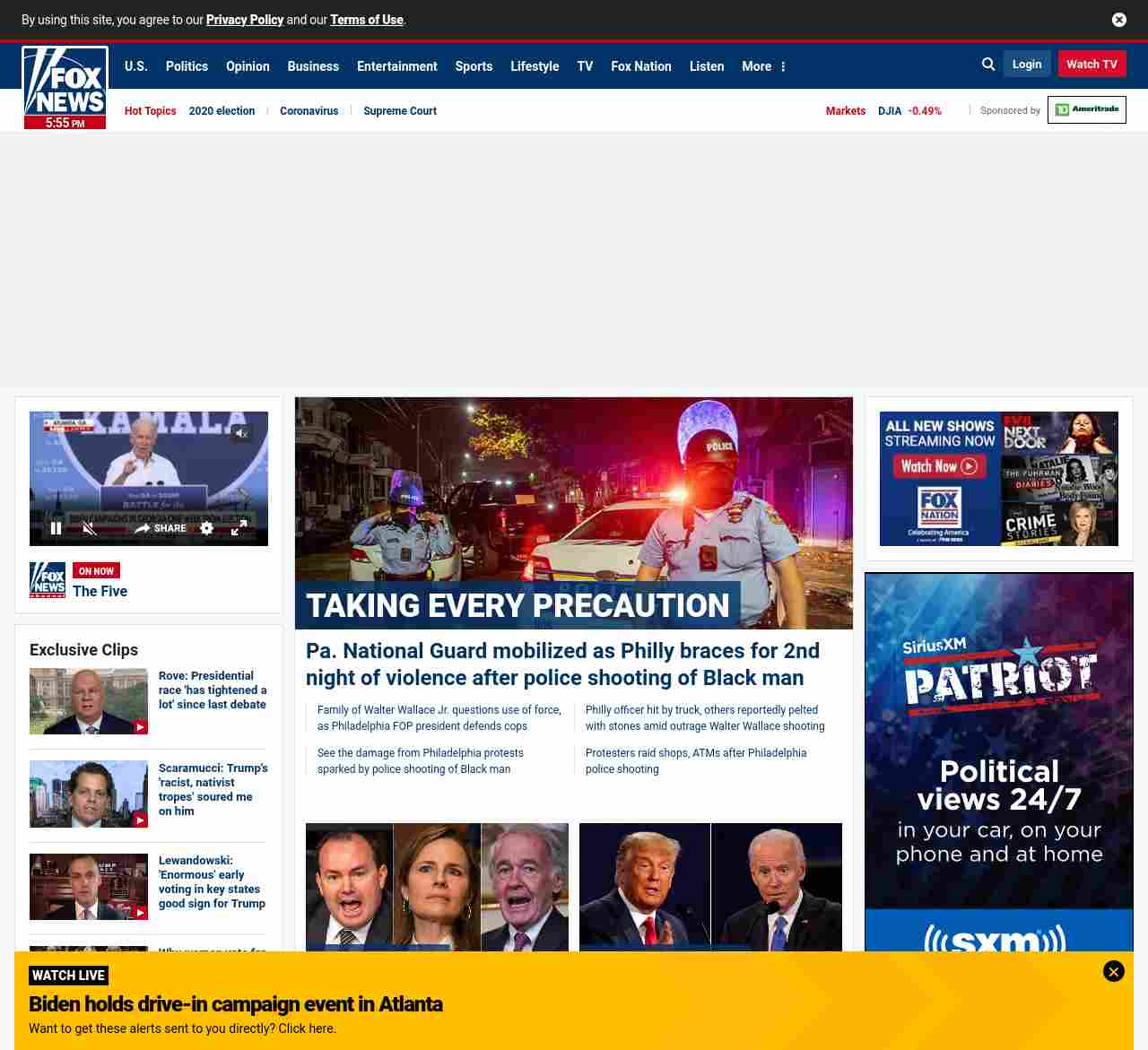Open the Coronavirus hot topic link

[x=309, y=111]
